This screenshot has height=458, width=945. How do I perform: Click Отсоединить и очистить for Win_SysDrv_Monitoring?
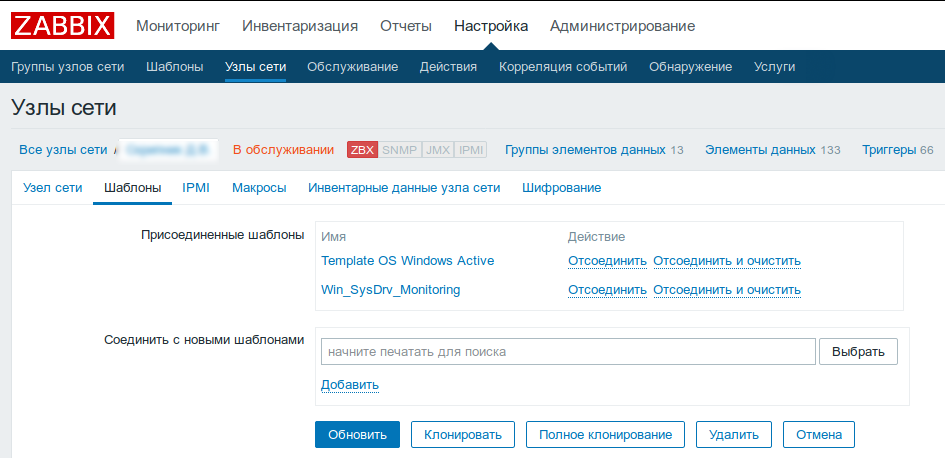point(727,290)
